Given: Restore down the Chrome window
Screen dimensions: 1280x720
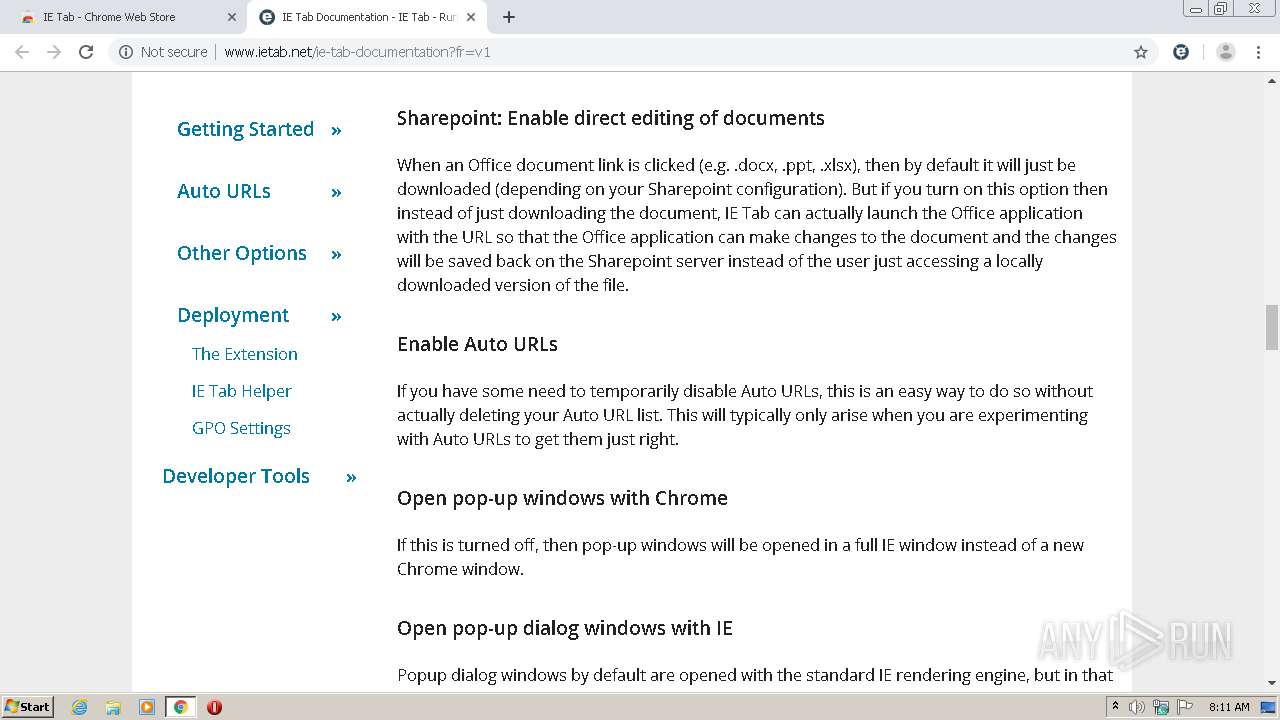Looking at the screenshot, I should point(1221,9).
